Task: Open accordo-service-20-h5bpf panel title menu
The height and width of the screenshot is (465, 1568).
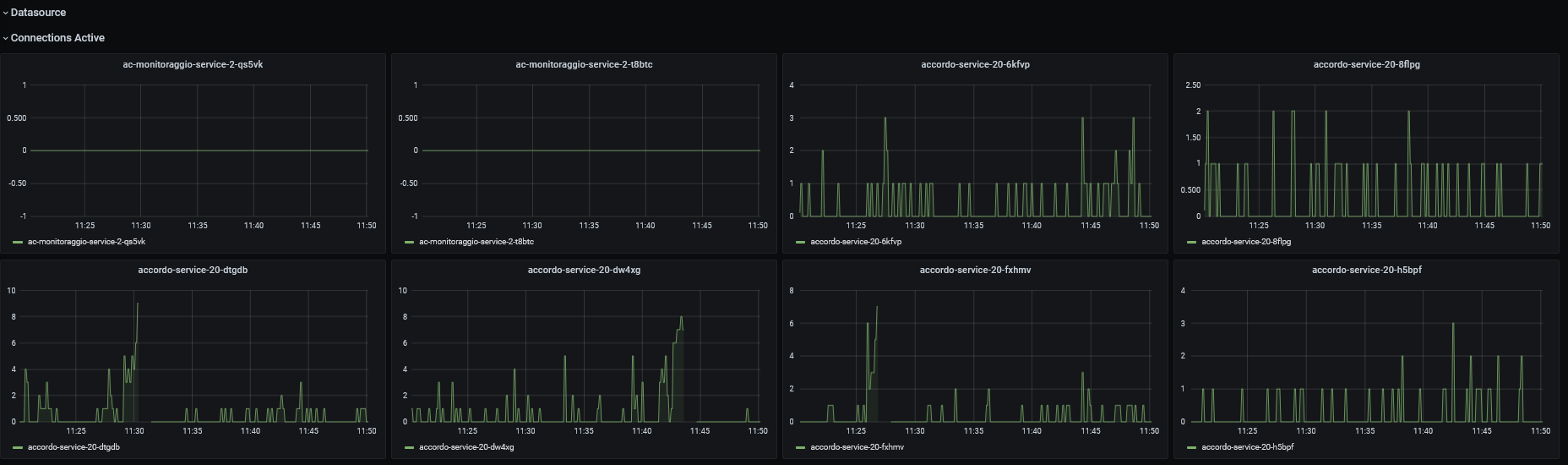Action: coord(1366,270)
